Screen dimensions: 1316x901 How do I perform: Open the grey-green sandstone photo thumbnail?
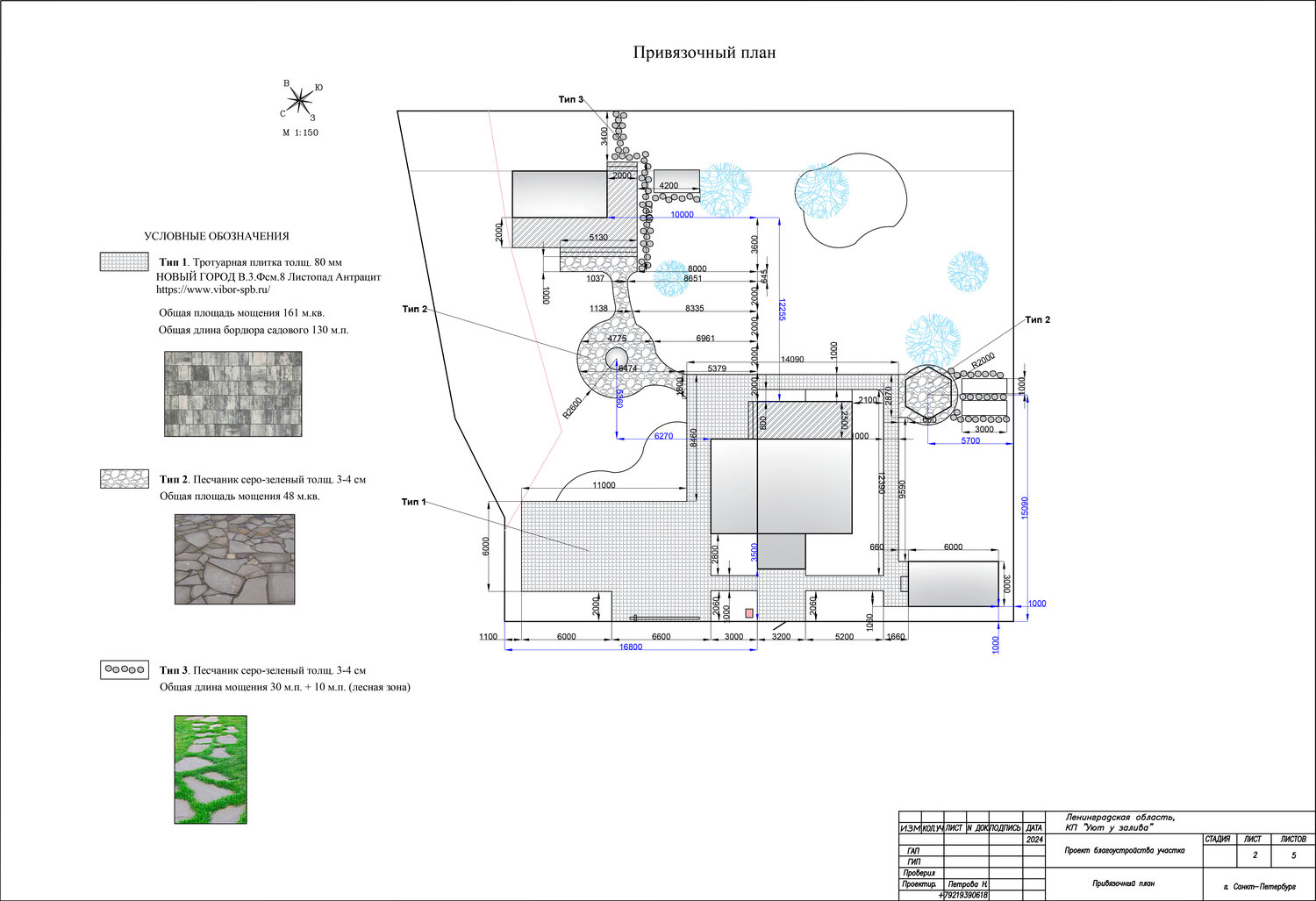pos(234,559)
